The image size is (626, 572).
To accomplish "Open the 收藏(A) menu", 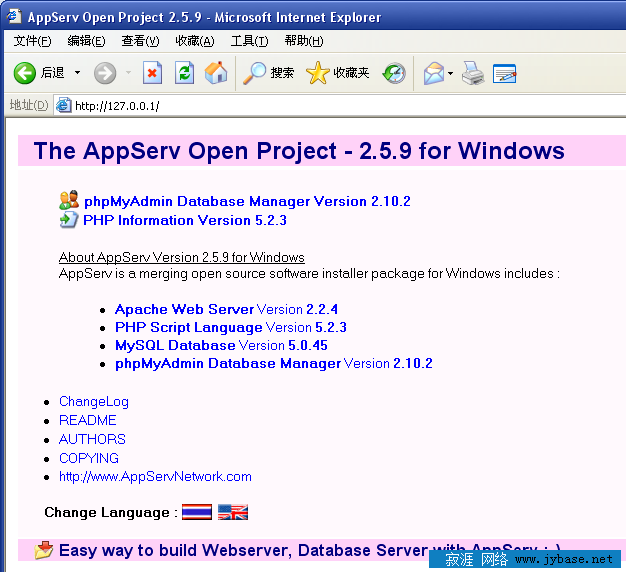I will point(195,41).
